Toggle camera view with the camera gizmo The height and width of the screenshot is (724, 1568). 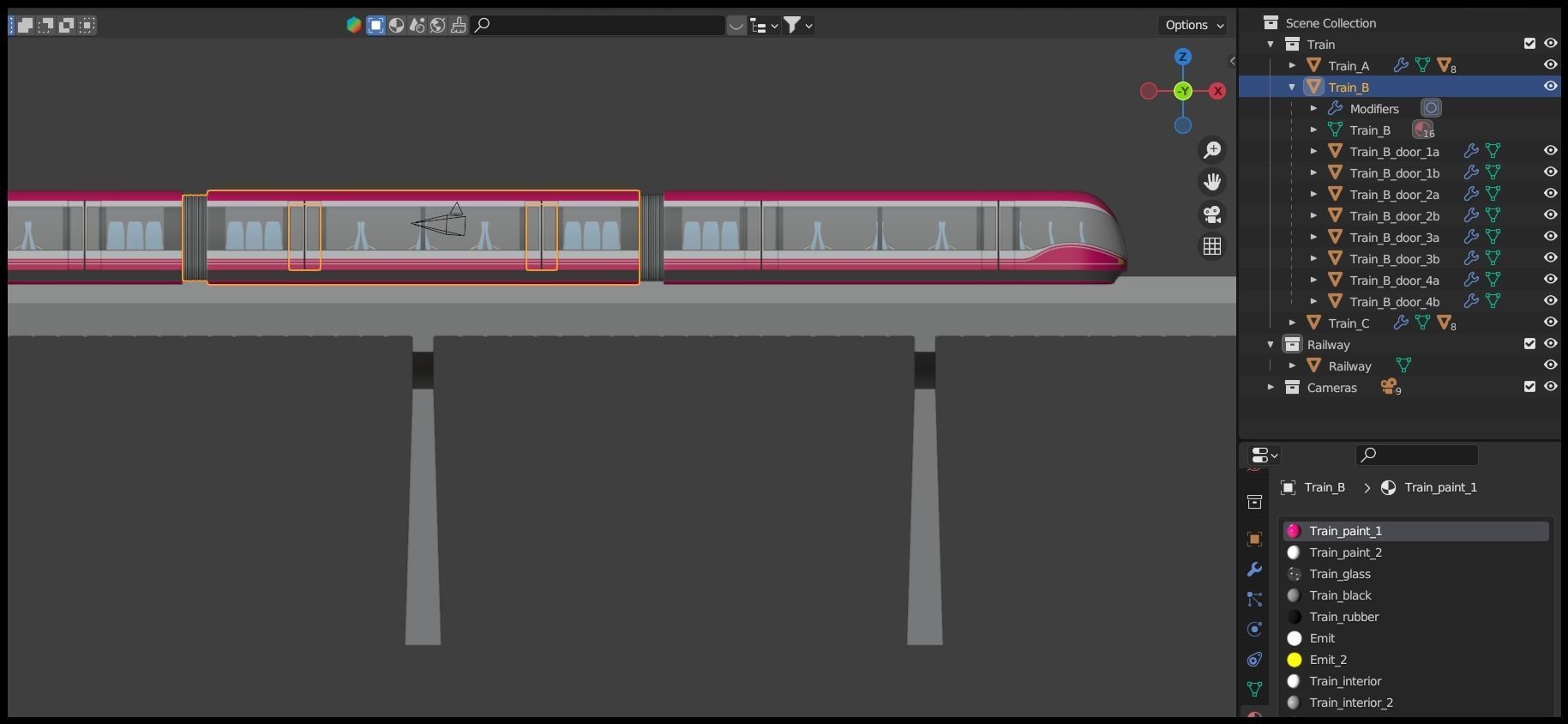click(1212, 214)
